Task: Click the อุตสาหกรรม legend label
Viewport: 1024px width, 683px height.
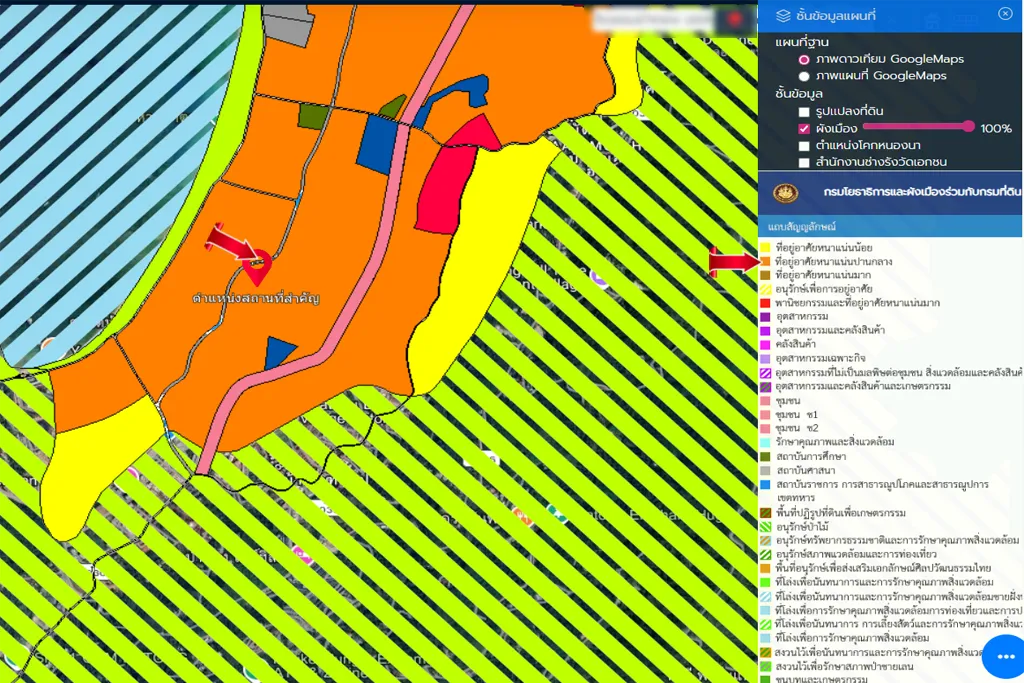Action: tap(802, 317)
